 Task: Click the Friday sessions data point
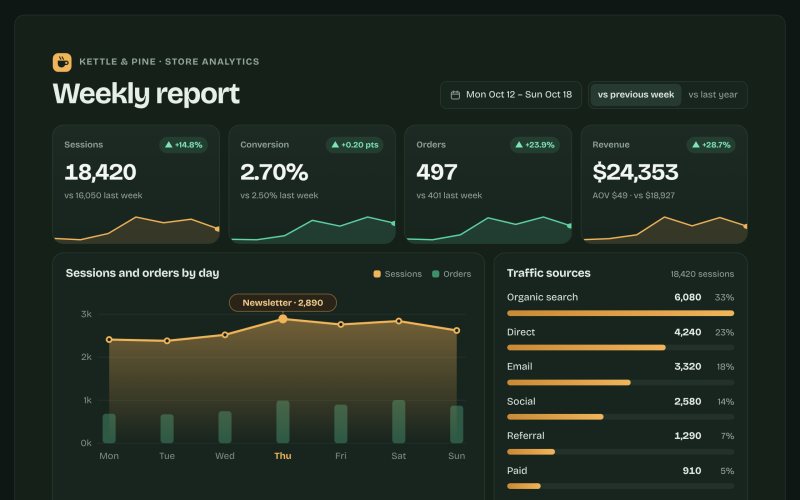pyautogui.click(x=341, y=324)
